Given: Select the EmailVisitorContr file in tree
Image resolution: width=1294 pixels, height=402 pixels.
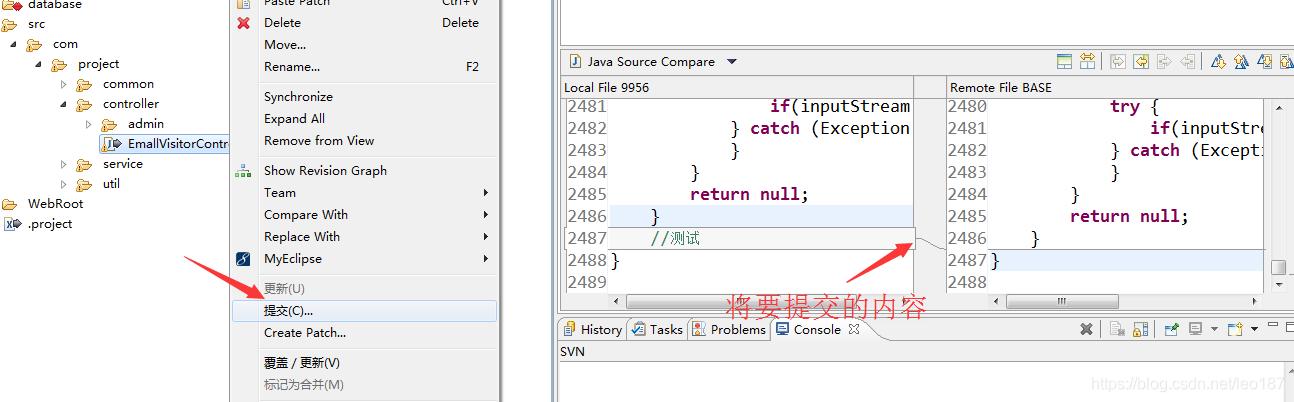Looking at the screenshot, I should [166, 144].
